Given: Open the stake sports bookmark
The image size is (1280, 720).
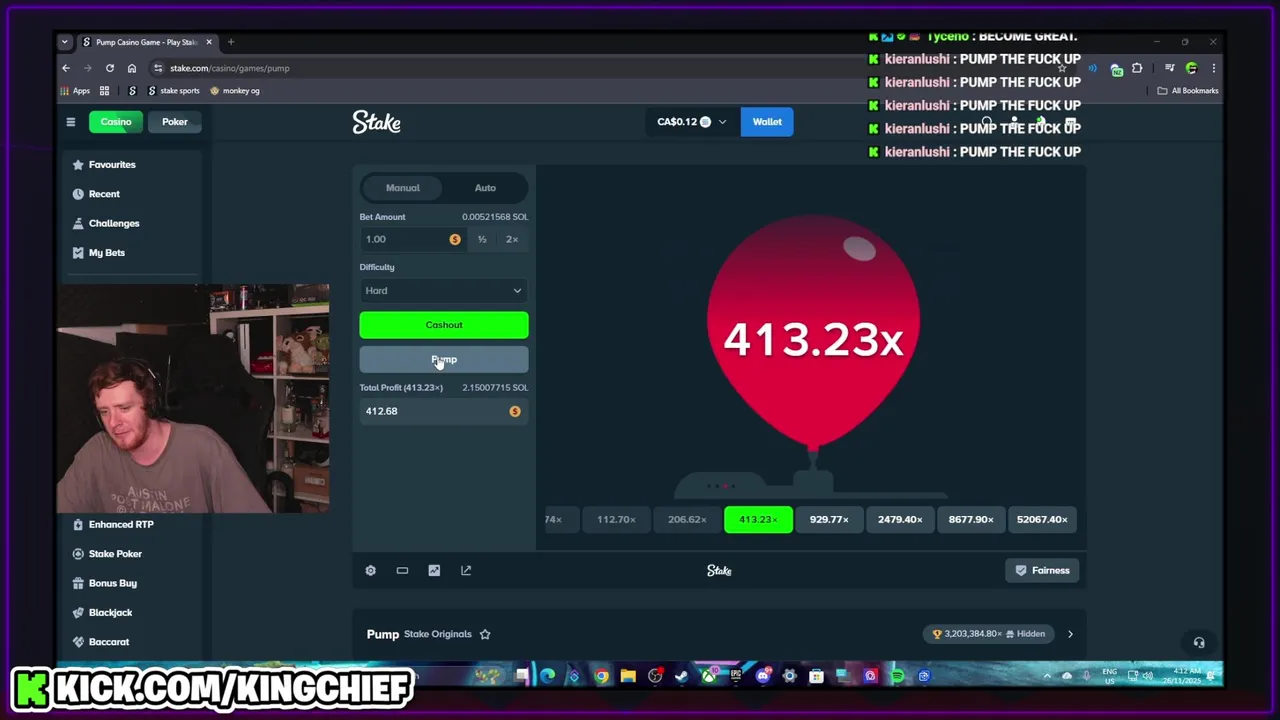Looking at the screenshot, I should coord(173,91).
